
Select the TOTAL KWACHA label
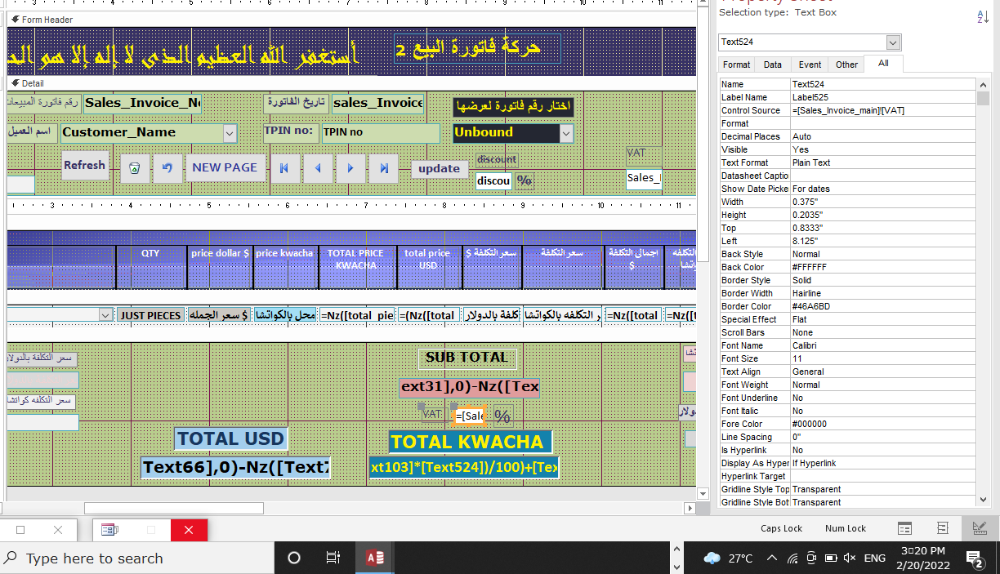coord(470,442)
